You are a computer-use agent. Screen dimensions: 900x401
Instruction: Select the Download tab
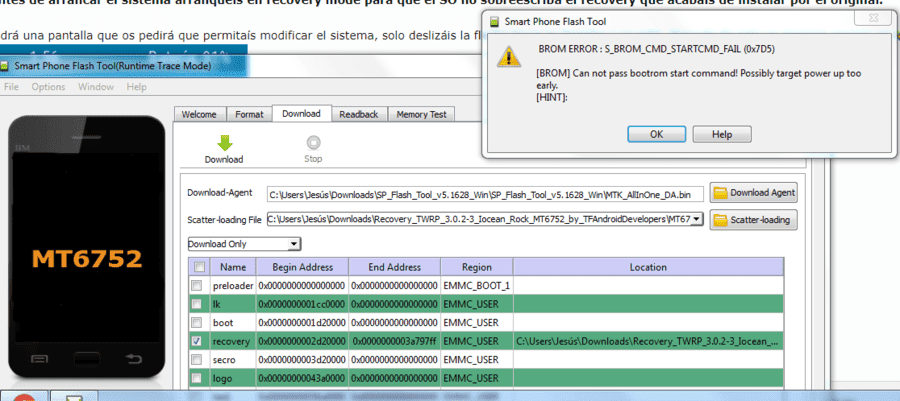(x=301, y=114)
